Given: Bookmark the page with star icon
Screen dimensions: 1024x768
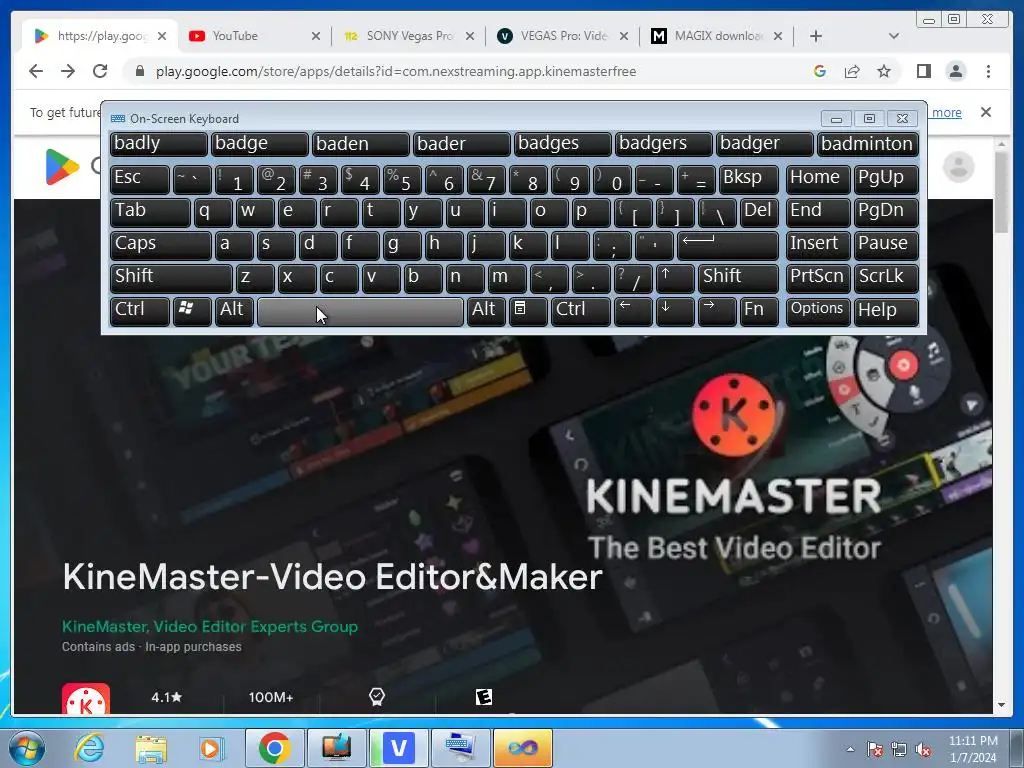Looking at the screenshot, I should point(884,71).
